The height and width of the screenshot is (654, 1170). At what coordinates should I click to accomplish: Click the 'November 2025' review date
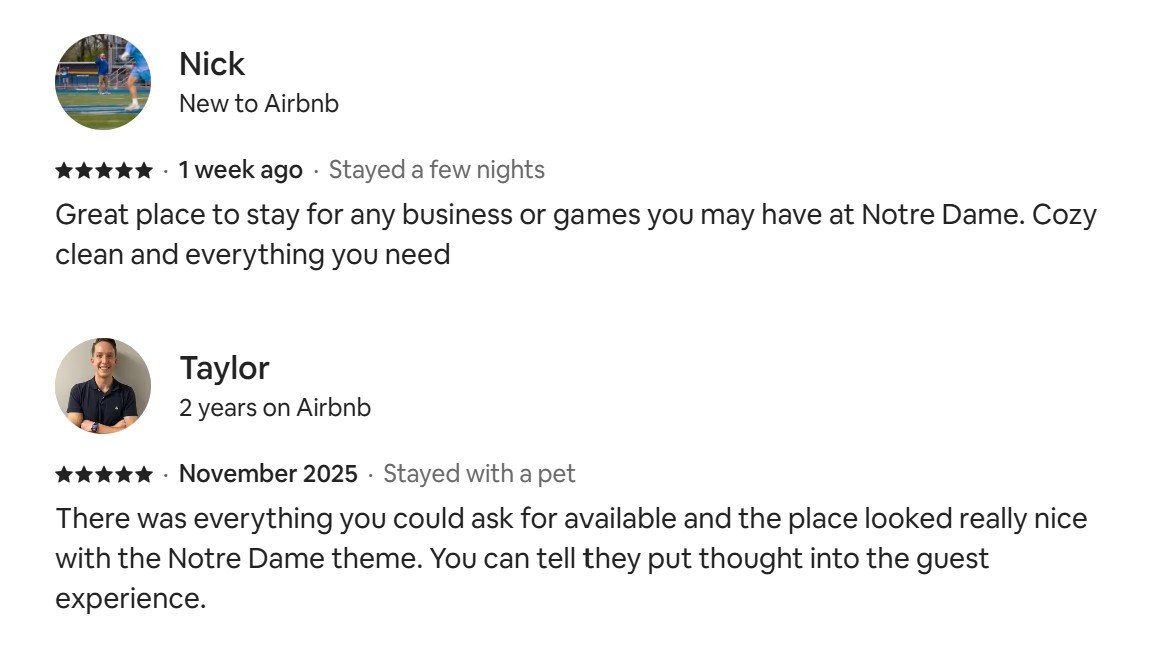(x=268, y=475)
